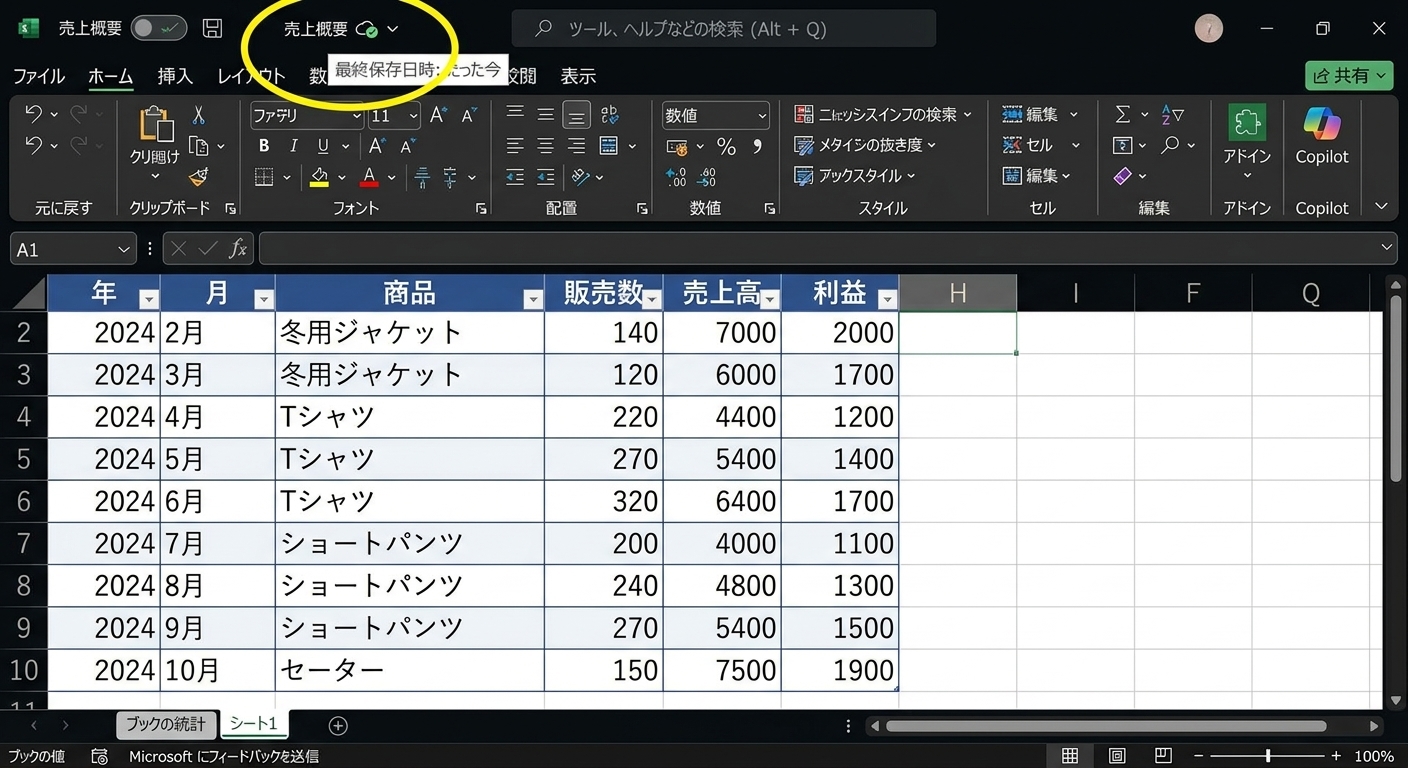Click the Percent style icon
Image resolution: width=1408 pixels, height=768 pixels.
[x=726, y=147]
